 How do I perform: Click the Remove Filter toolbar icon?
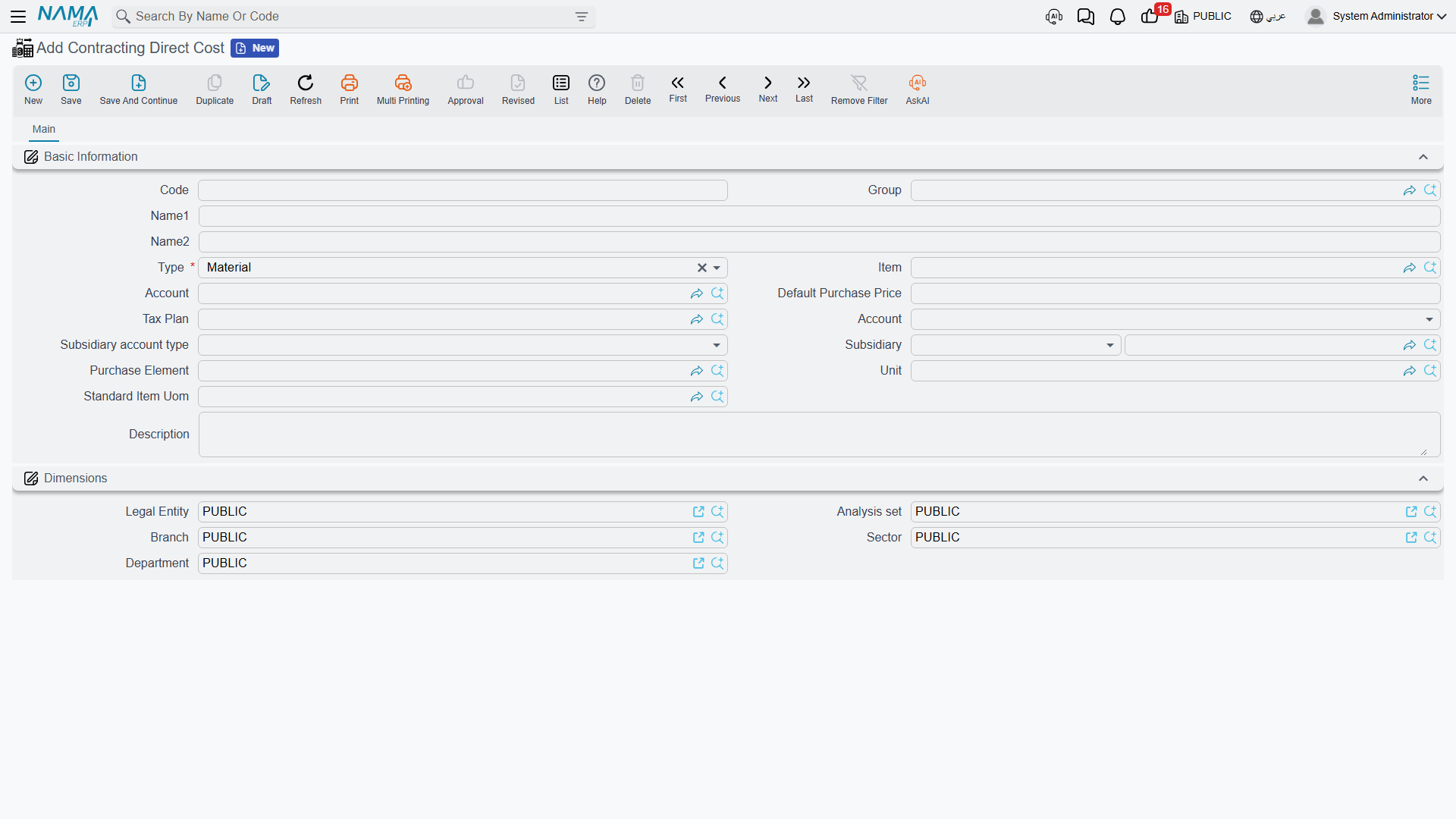859,89
